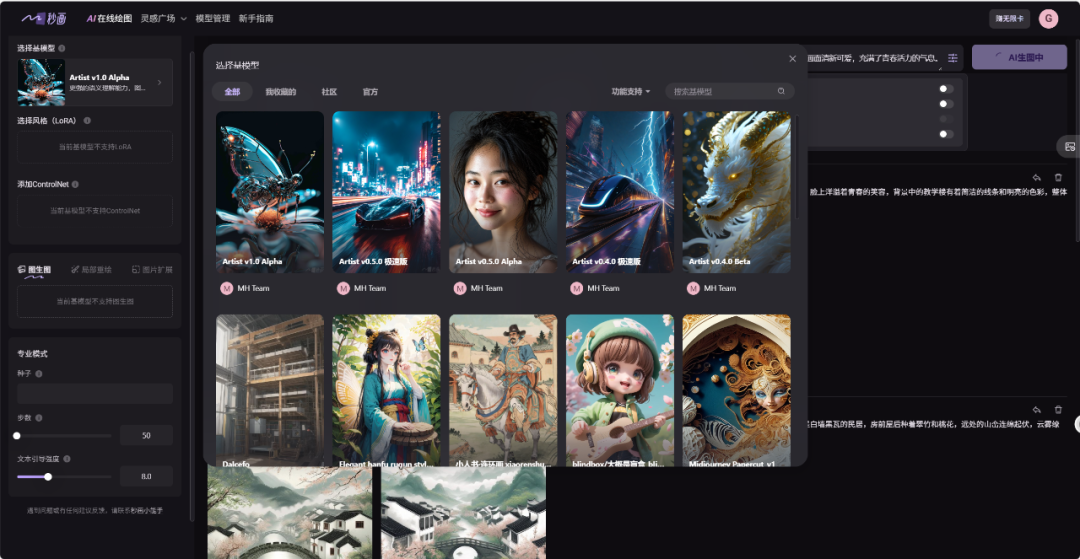Click reuse arrow icon on the first generation record
1080x559 pixels.
pyautogui.click(x=1037, y=178)
